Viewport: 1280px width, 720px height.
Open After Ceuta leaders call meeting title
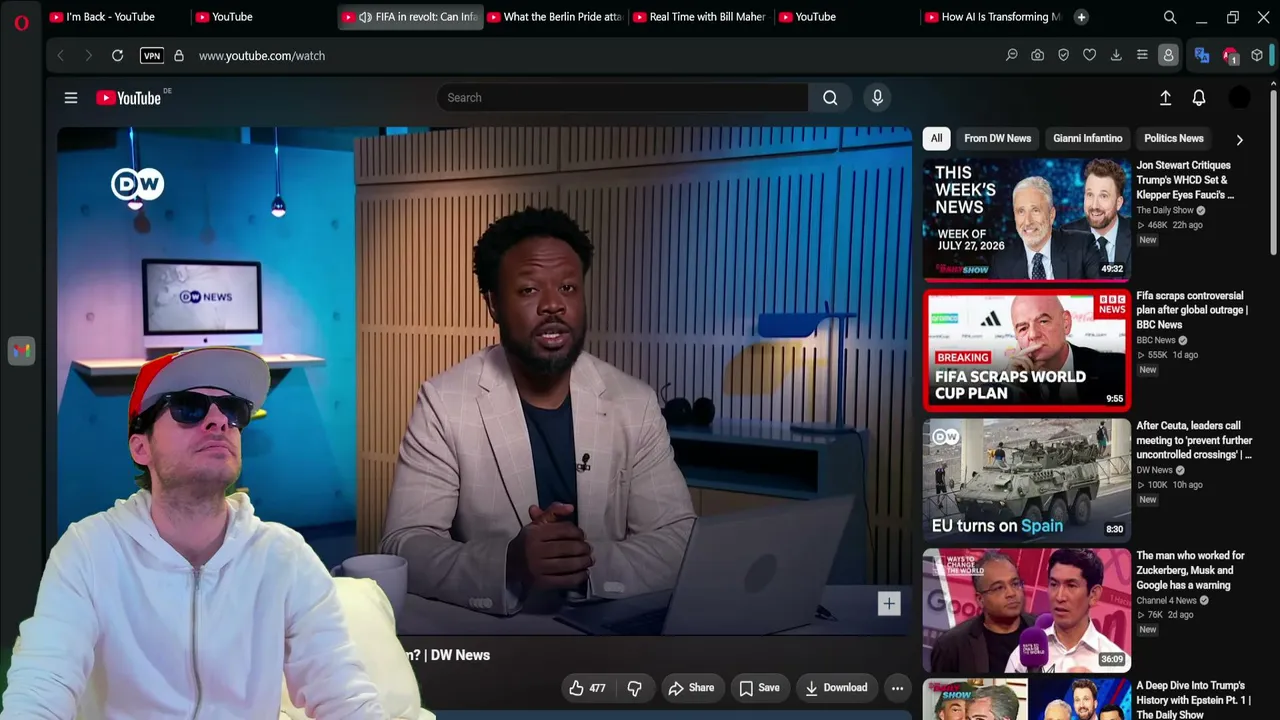point(1194,440)
